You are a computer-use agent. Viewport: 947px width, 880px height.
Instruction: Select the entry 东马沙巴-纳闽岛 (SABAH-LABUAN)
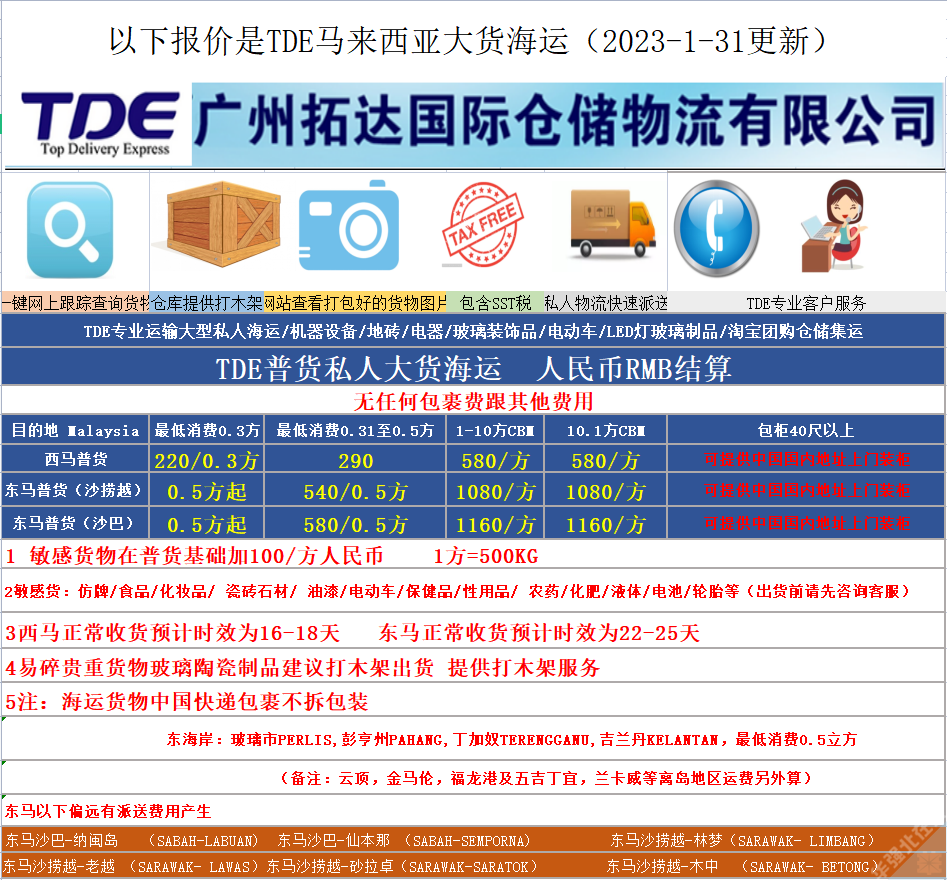coord(132,840)
